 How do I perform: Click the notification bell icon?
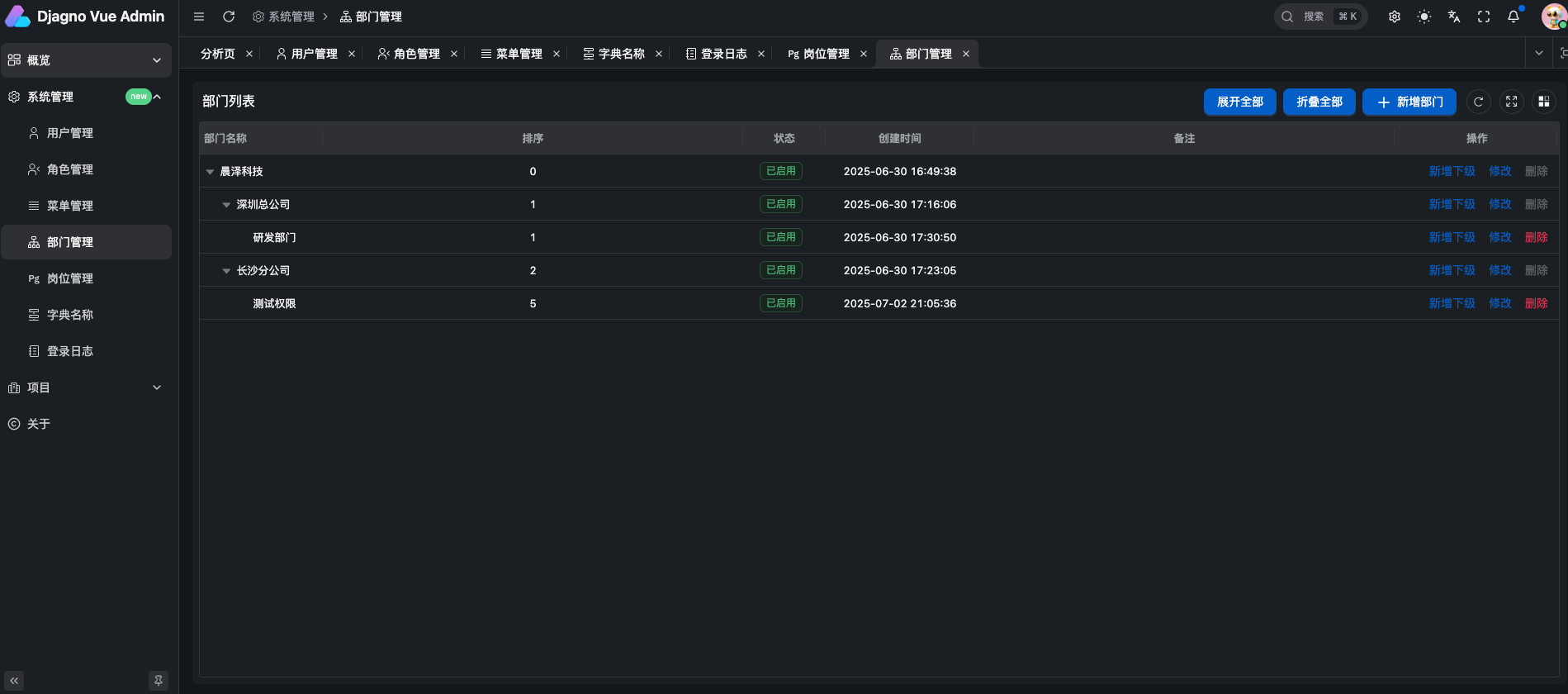(x=1513, y=17)
